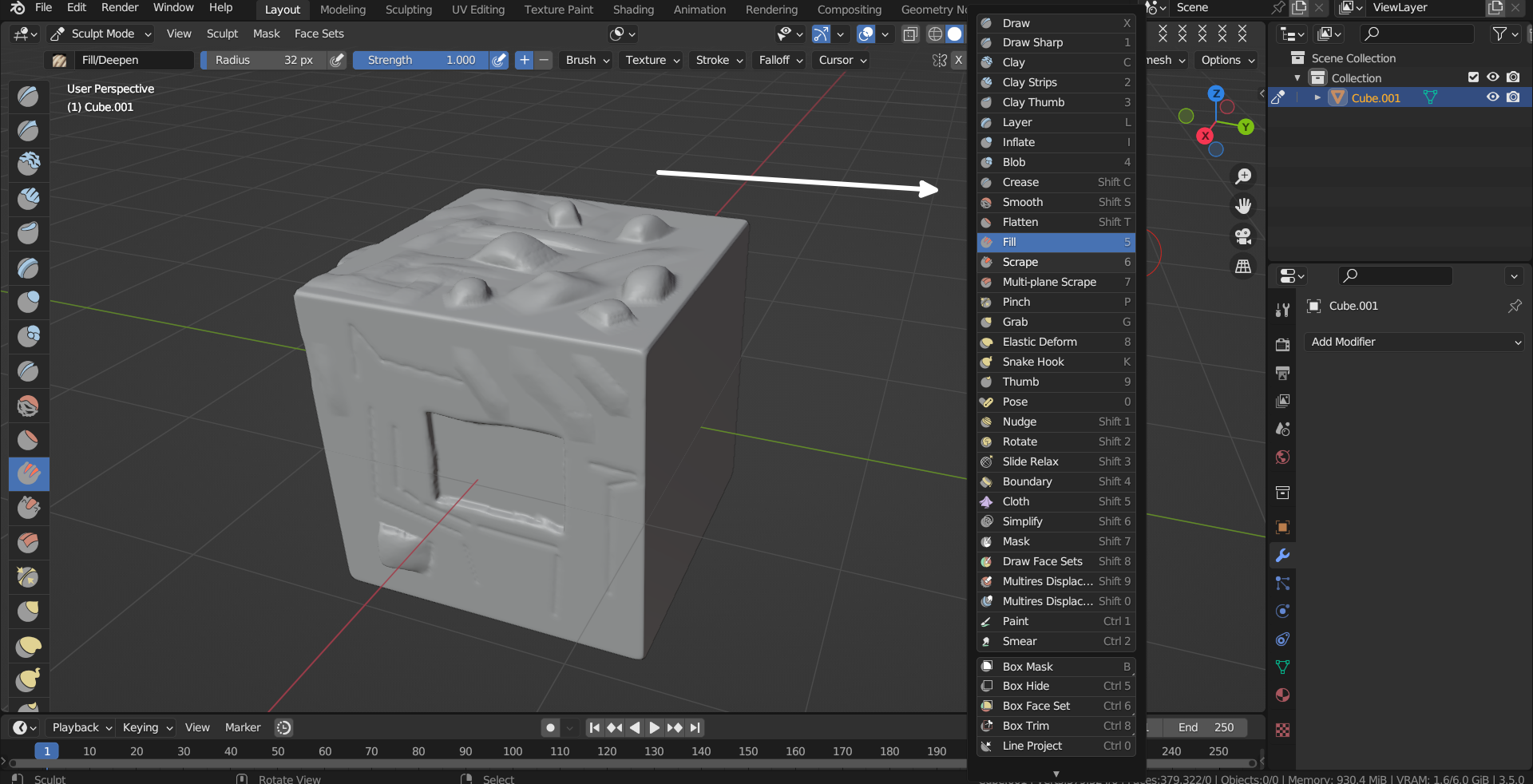
Task: Hide Cube.001 with its eye icon
Action: coord(1492,97)
